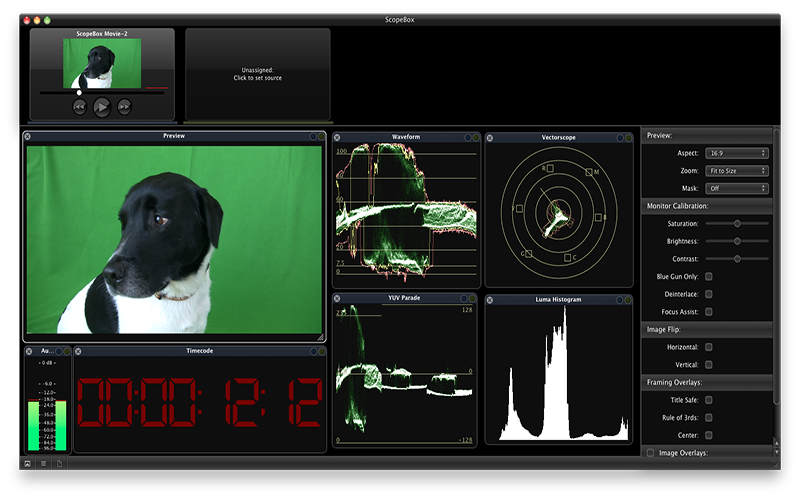This screenshot has height=500, width=800.
Task: Click the Image Flip section header
Action: point(707,330)
